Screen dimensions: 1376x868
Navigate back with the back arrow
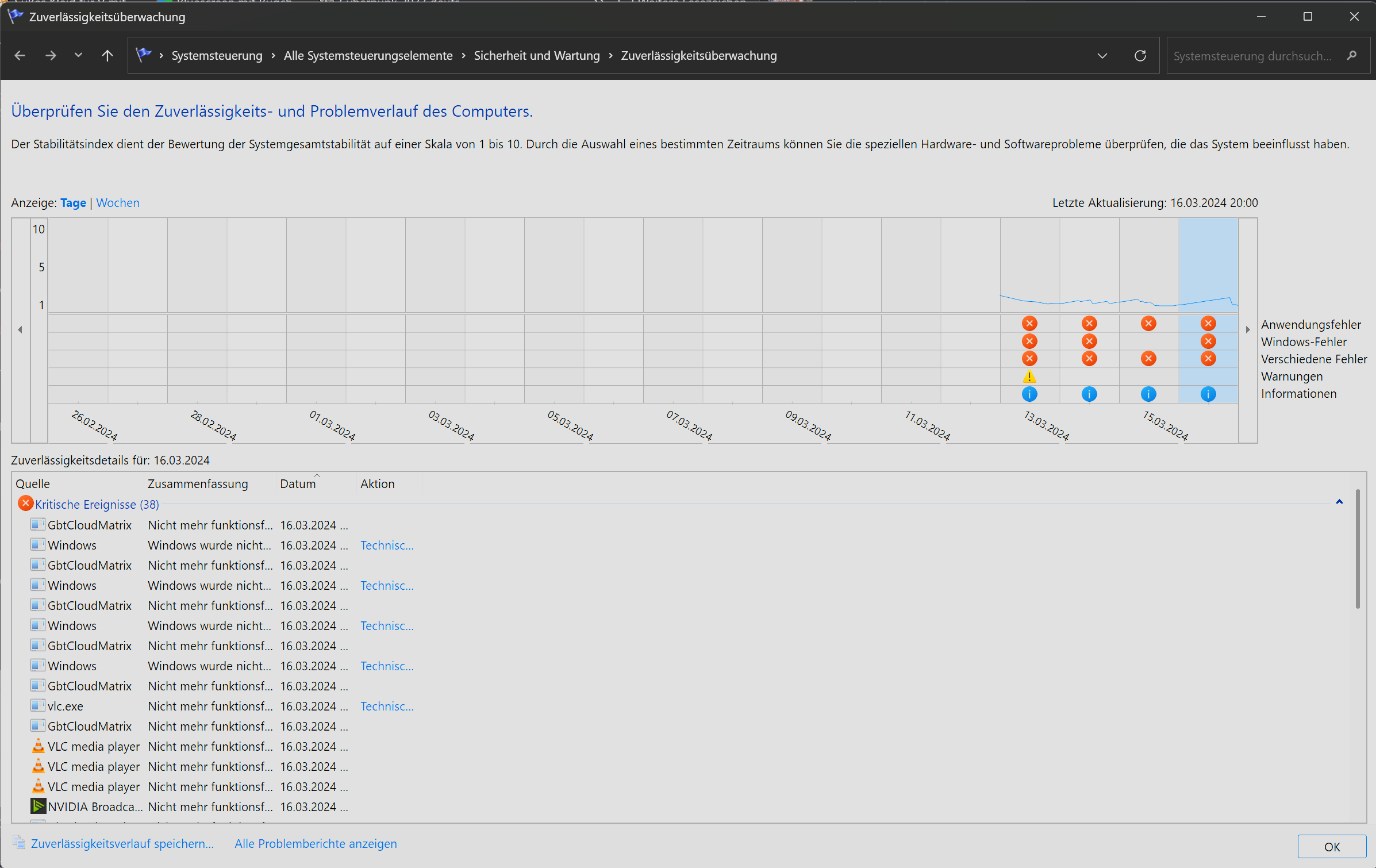click(20, 56)
